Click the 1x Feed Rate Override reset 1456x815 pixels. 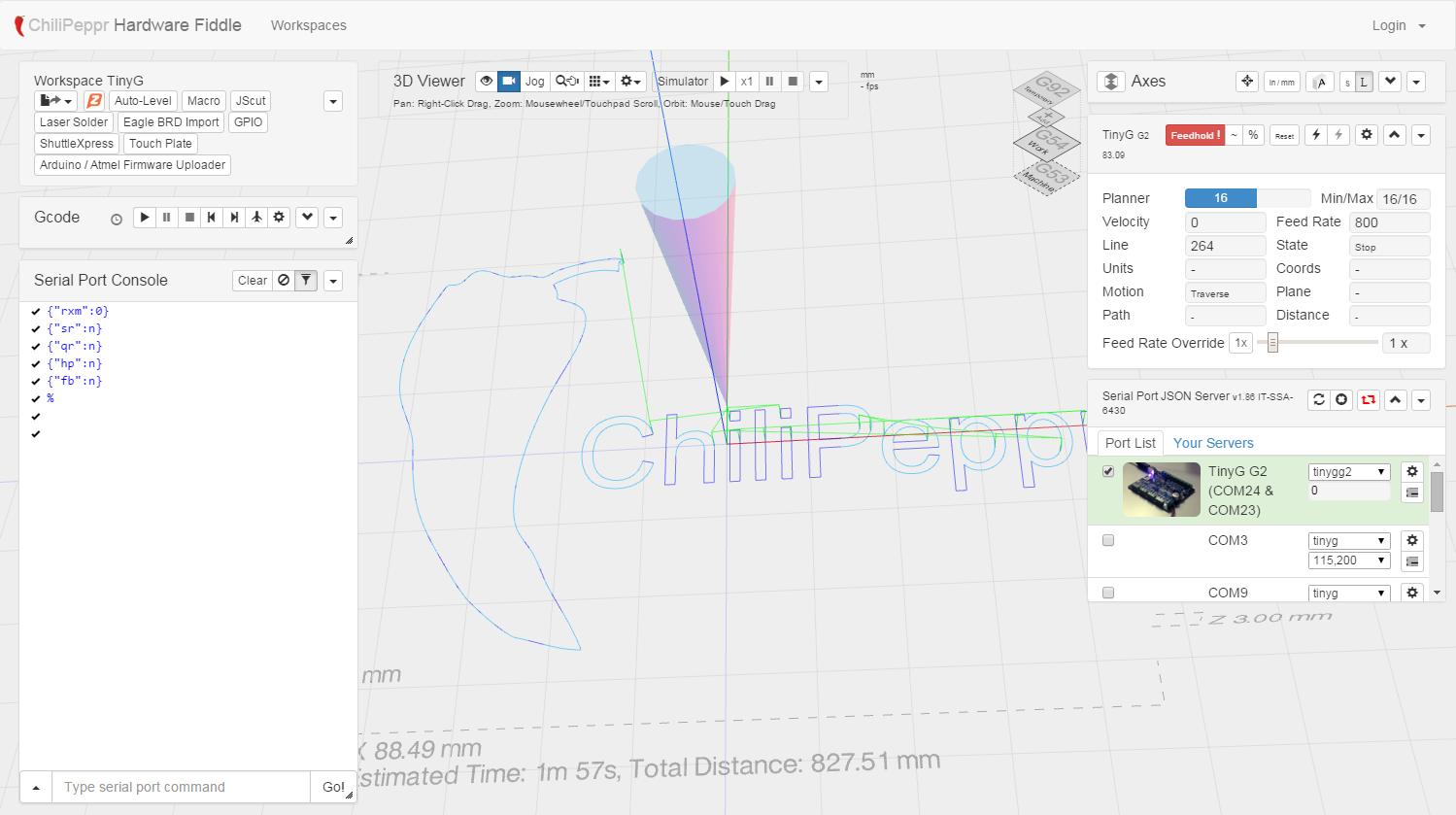click(x=1240, y=343)
